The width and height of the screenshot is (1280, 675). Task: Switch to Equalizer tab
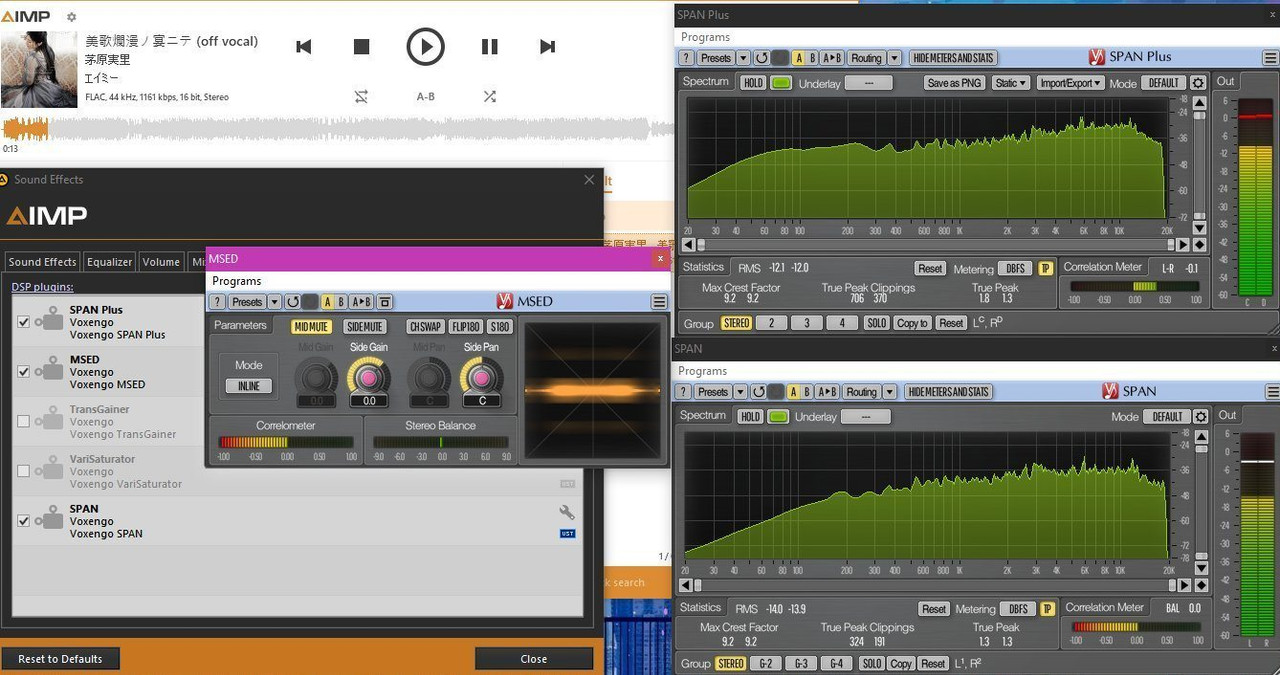[109, 262]
